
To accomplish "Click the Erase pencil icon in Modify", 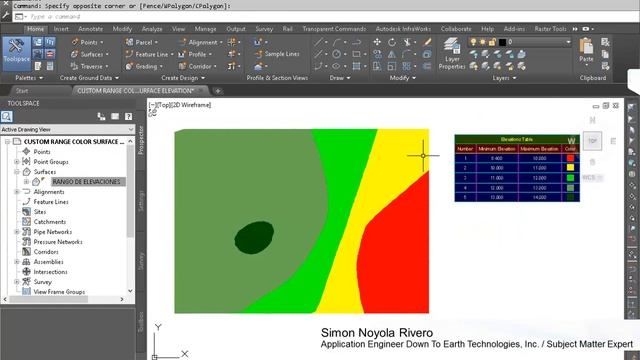I will [427, 42].
